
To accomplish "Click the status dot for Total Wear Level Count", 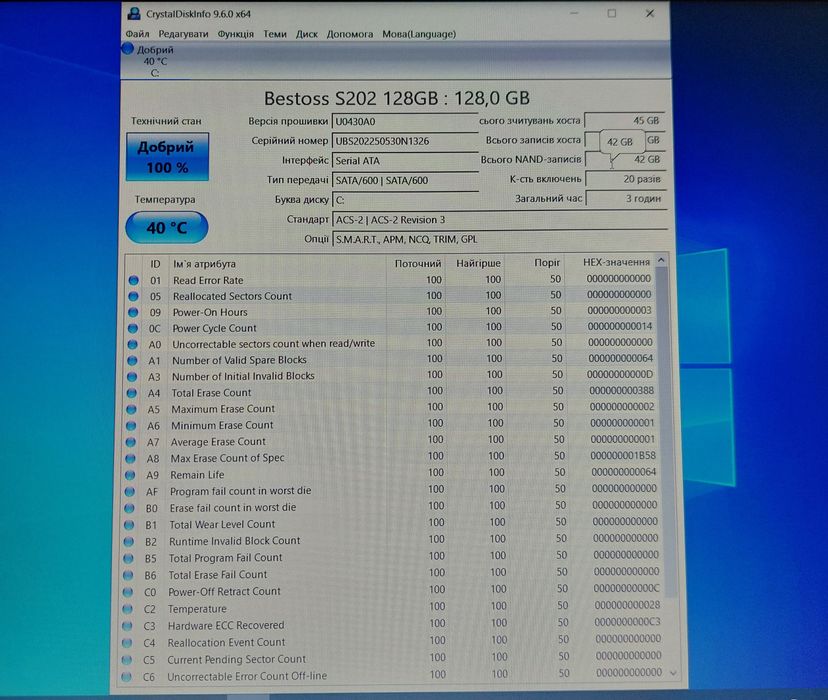I will click(129, 525).
